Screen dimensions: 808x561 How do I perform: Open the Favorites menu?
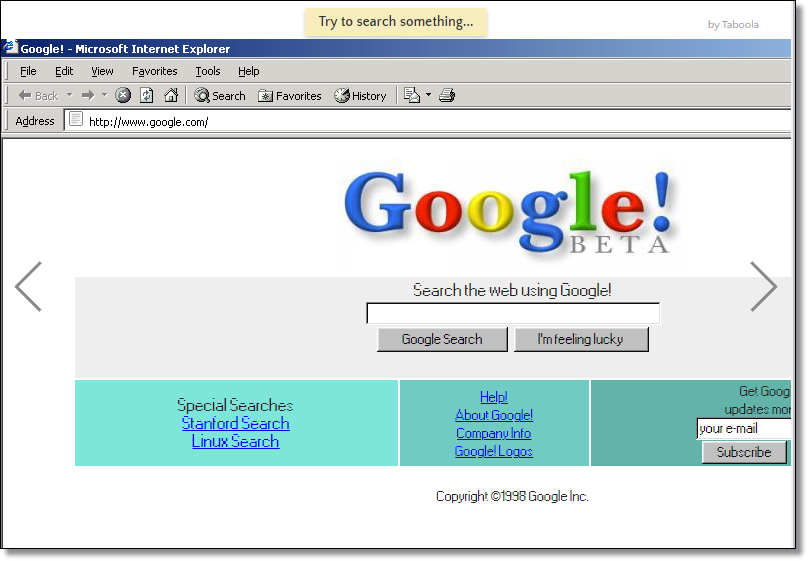coord(155,71)
